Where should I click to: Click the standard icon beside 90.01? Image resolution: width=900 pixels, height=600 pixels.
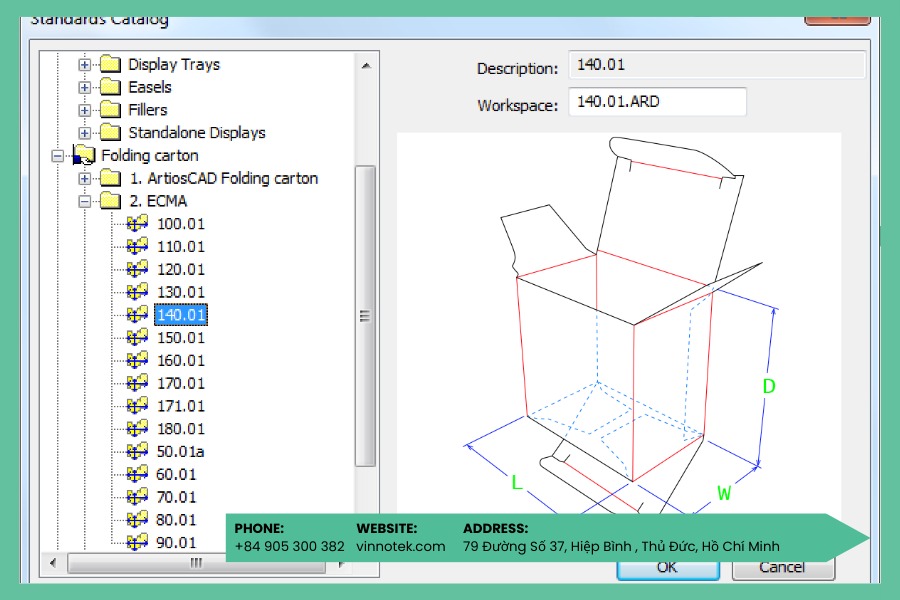[137, 543]
